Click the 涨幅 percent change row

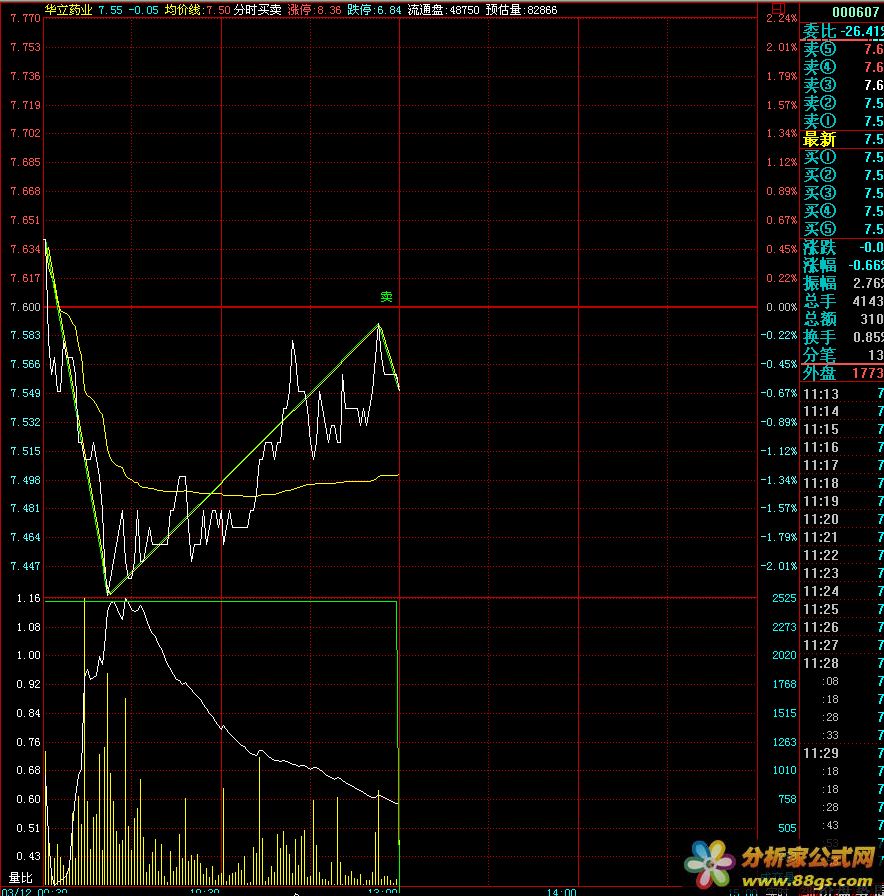(x=842, y=265)
